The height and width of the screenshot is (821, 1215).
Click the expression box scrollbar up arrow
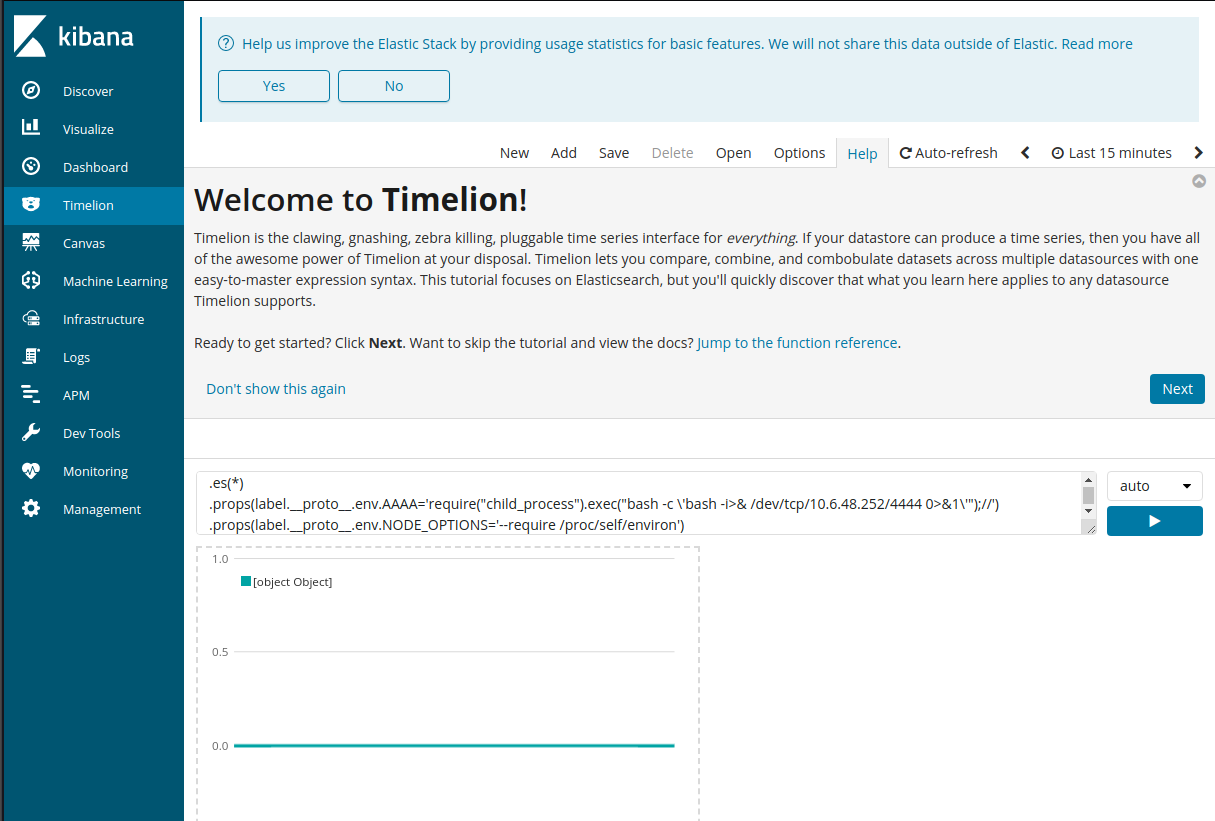(x=1089, y=479)
